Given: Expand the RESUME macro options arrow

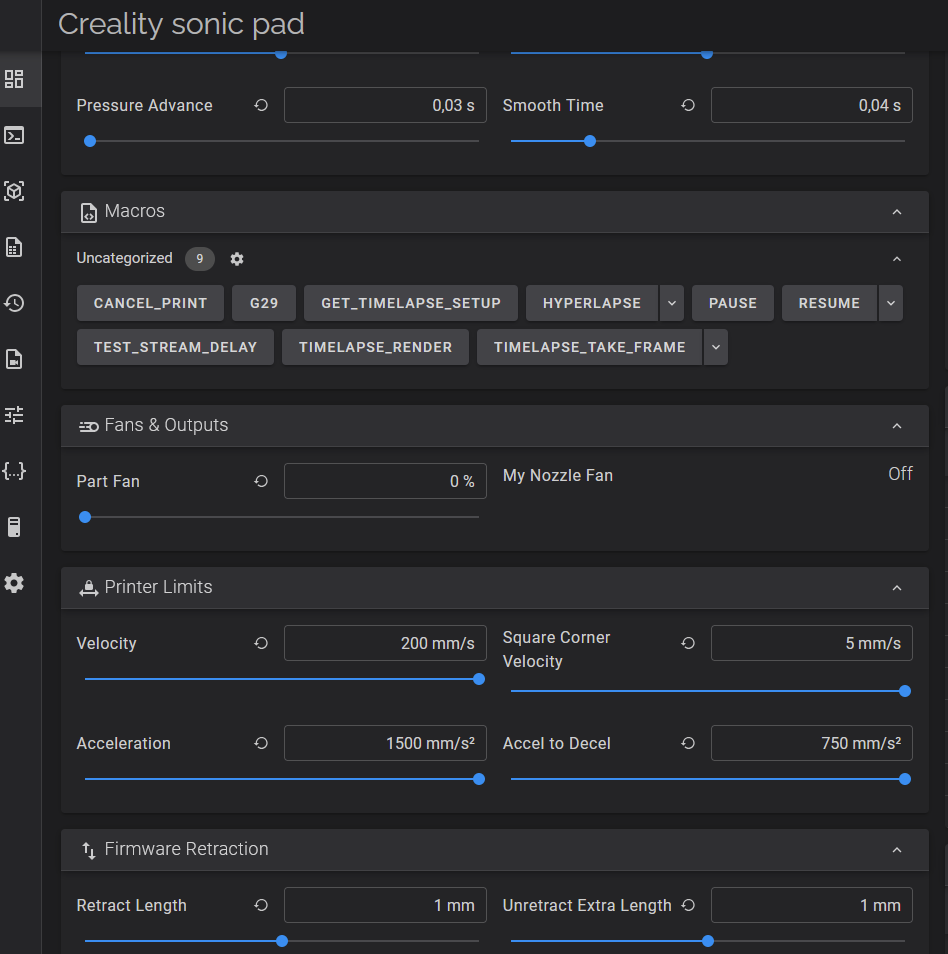Looking at the screenshot, I should (890, 303).
